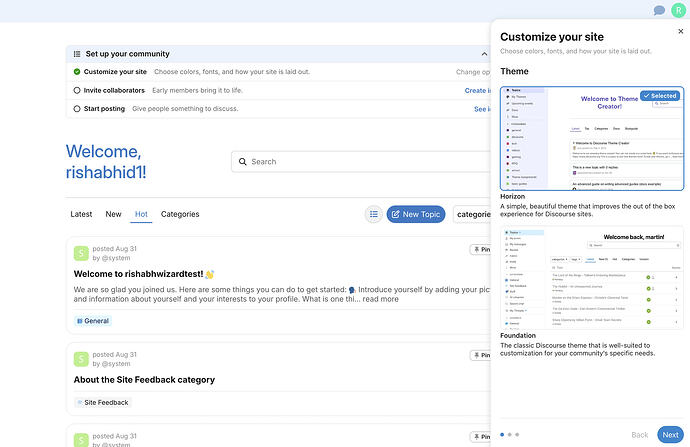Screen dimensions: 690x447
Task: Switch to the New tab
Action: click(113, 214)
